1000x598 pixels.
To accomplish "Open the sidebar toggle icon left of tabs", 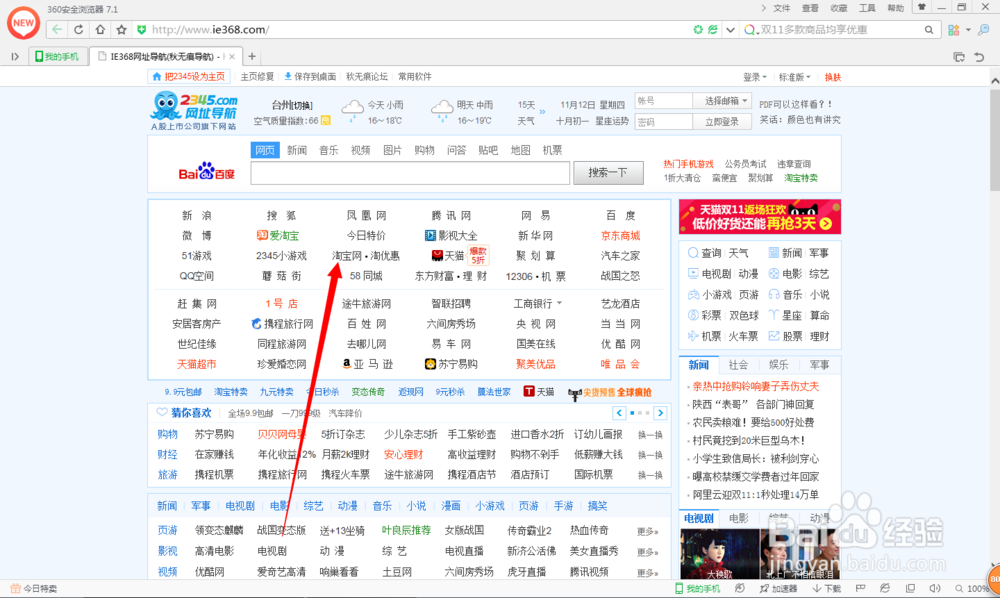I will point(15,57).
